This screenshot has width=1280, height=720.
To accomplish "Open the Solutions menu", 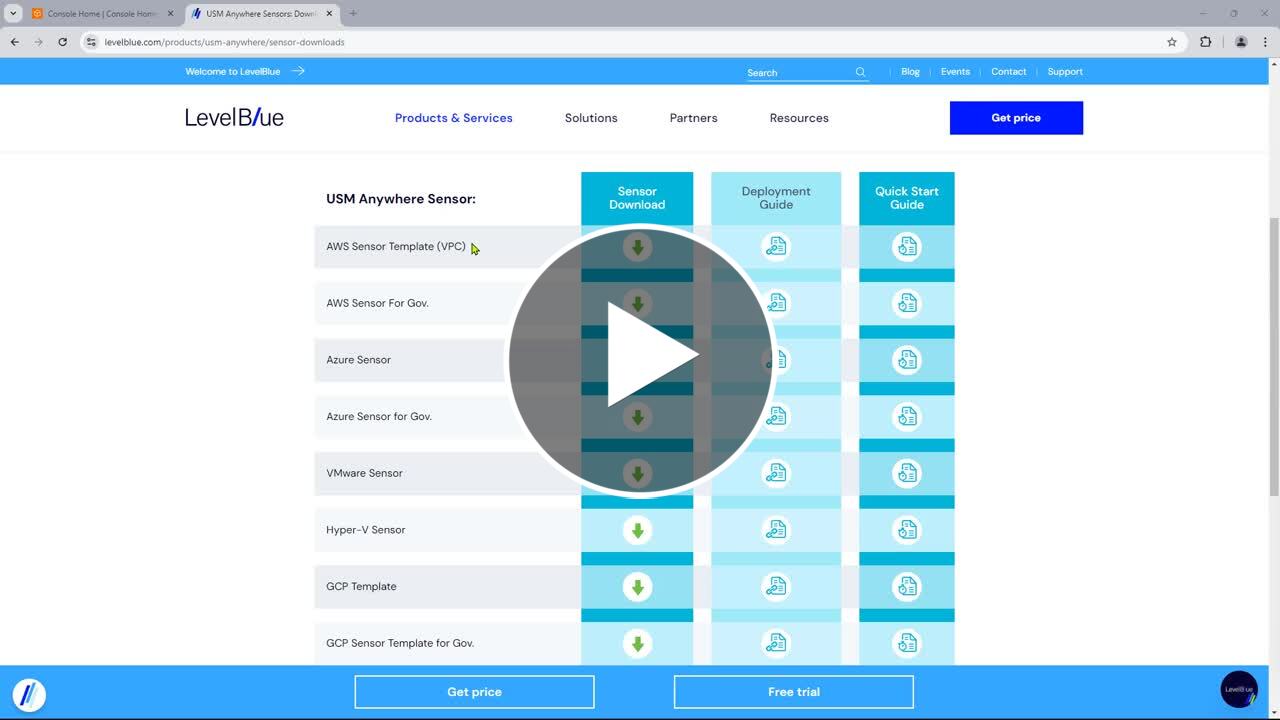I will 591,118.
